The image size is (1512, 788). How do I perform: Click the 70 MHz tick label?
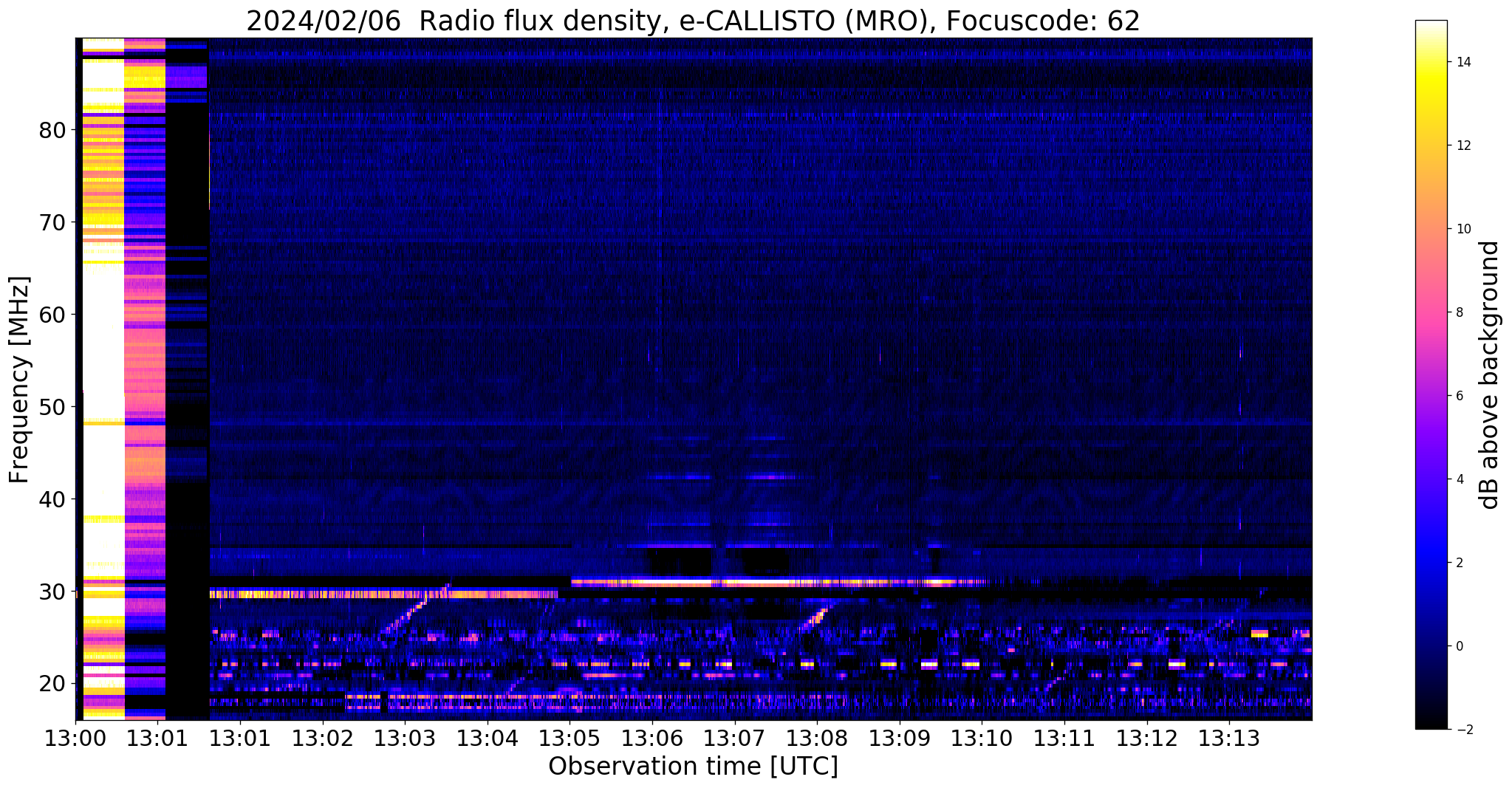[52, 222]
